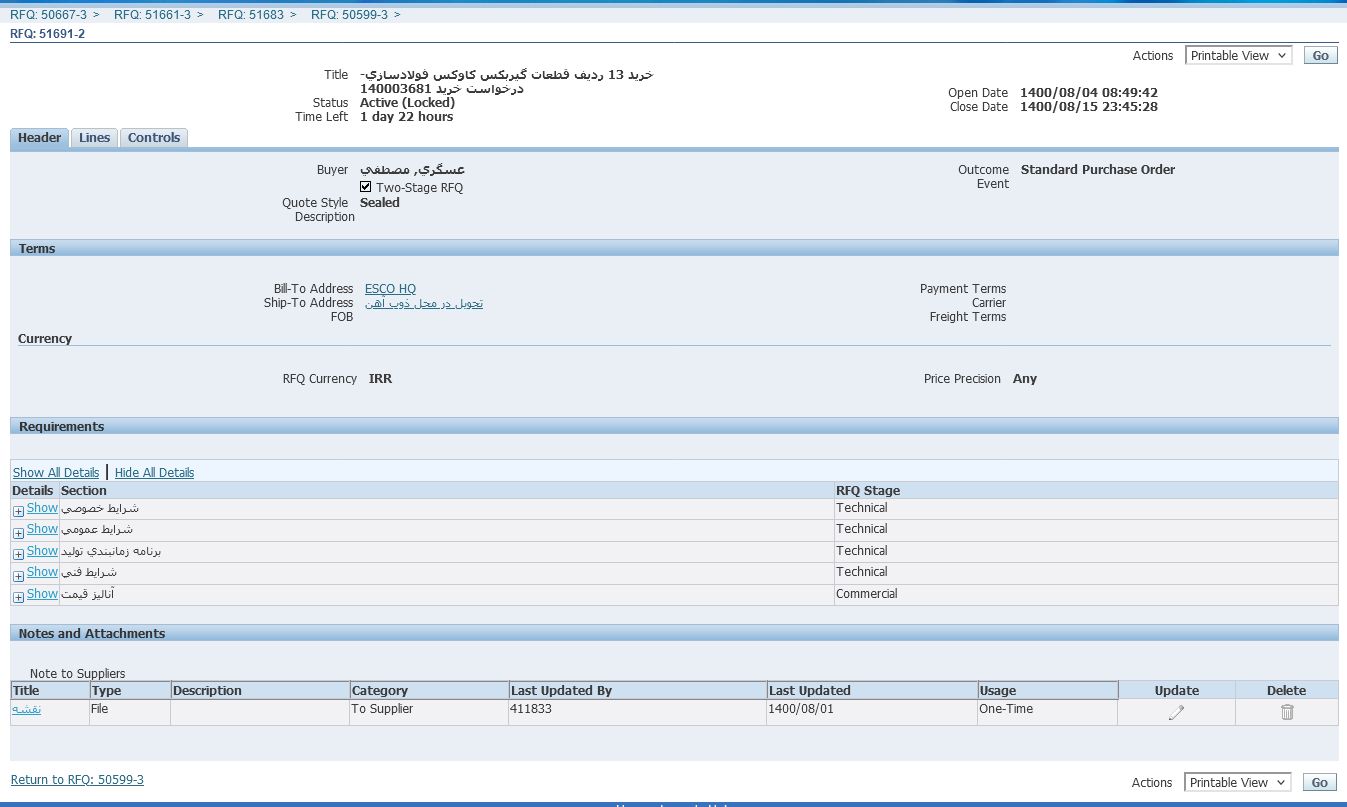This screenshot has height=807, width=1347.
Task: Toggle the Two-Stage RFQ checkbox
Action: click(366, 187)
